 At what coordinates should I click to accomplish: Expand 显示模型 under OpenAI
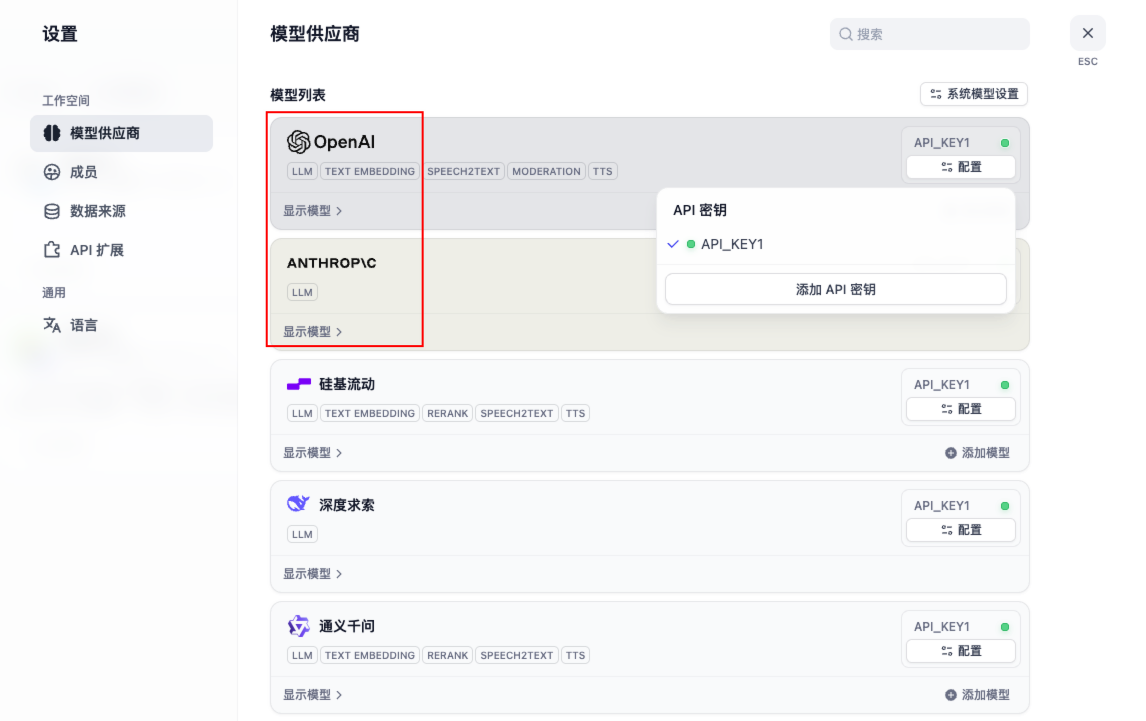pos(313,211)
